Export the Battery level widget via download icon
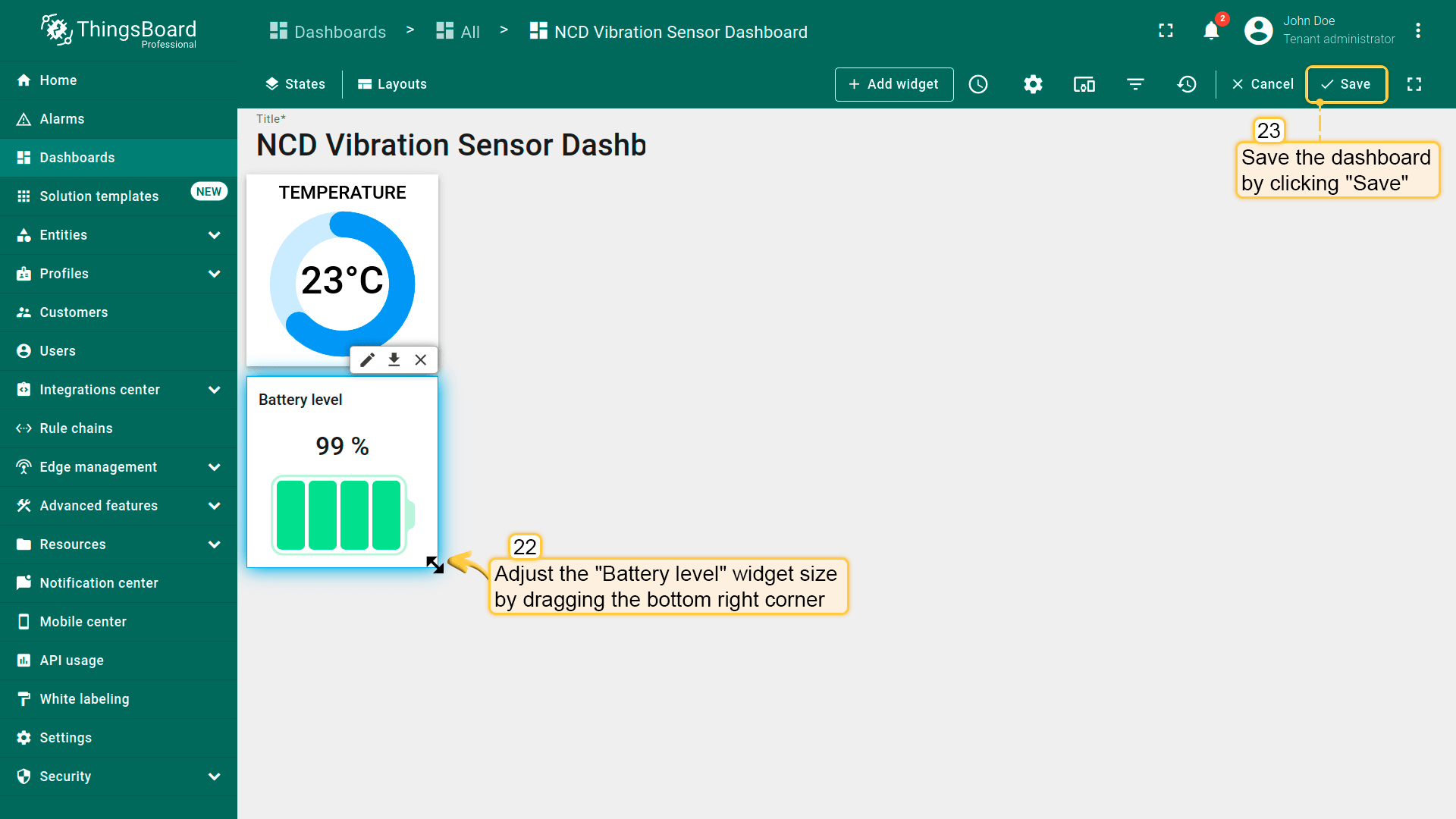 tap(394, 359)
